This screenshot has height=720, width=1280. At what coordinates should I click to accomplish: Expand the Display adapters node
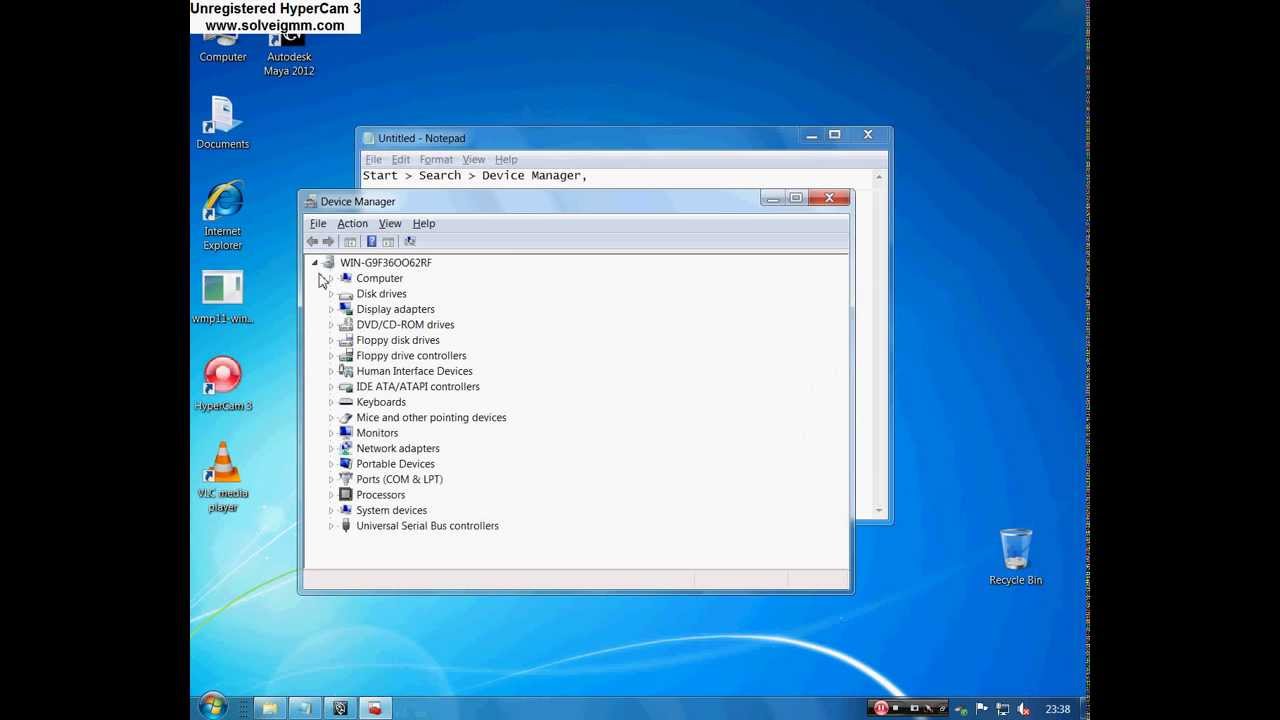click(331, 309)
